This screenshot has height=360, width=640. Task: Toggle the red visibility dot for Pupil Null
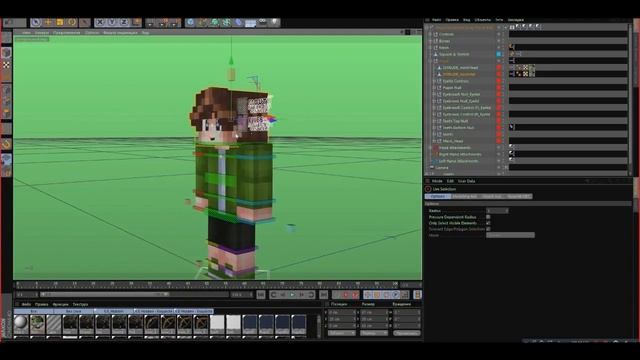tap(498, 87)
